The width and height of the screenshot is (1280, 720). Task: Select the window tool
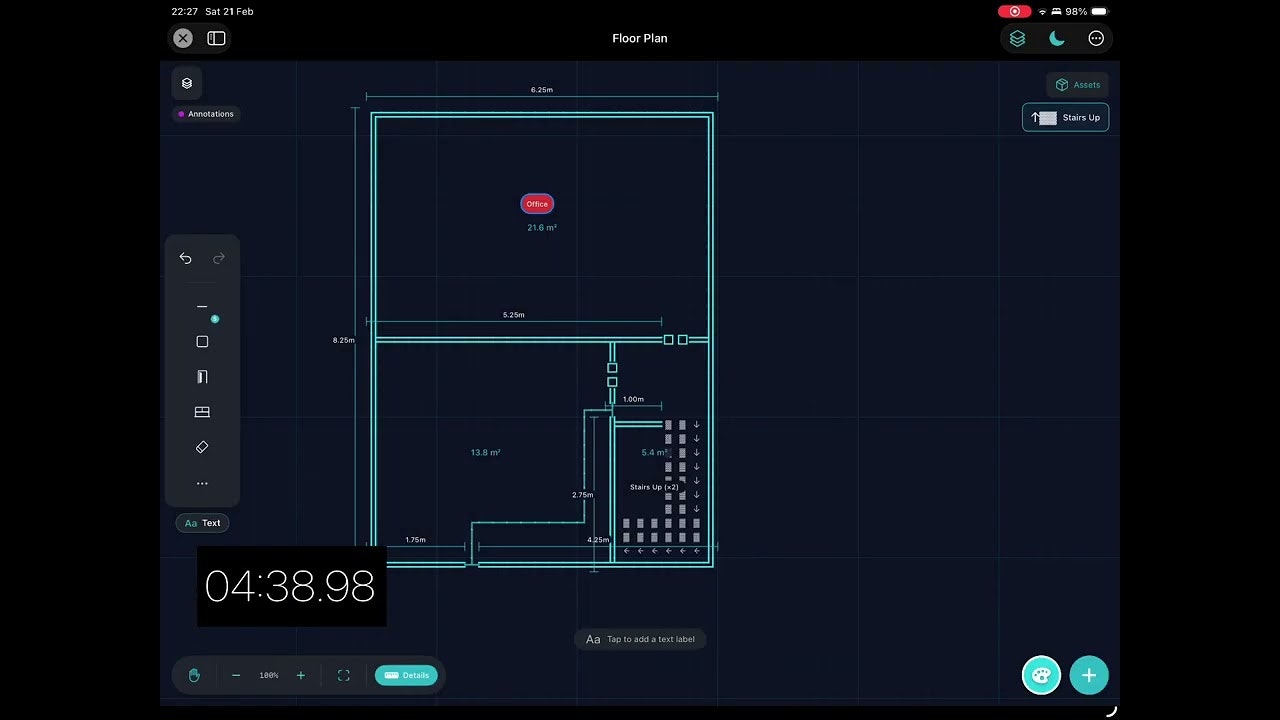(x=202, y=412)
